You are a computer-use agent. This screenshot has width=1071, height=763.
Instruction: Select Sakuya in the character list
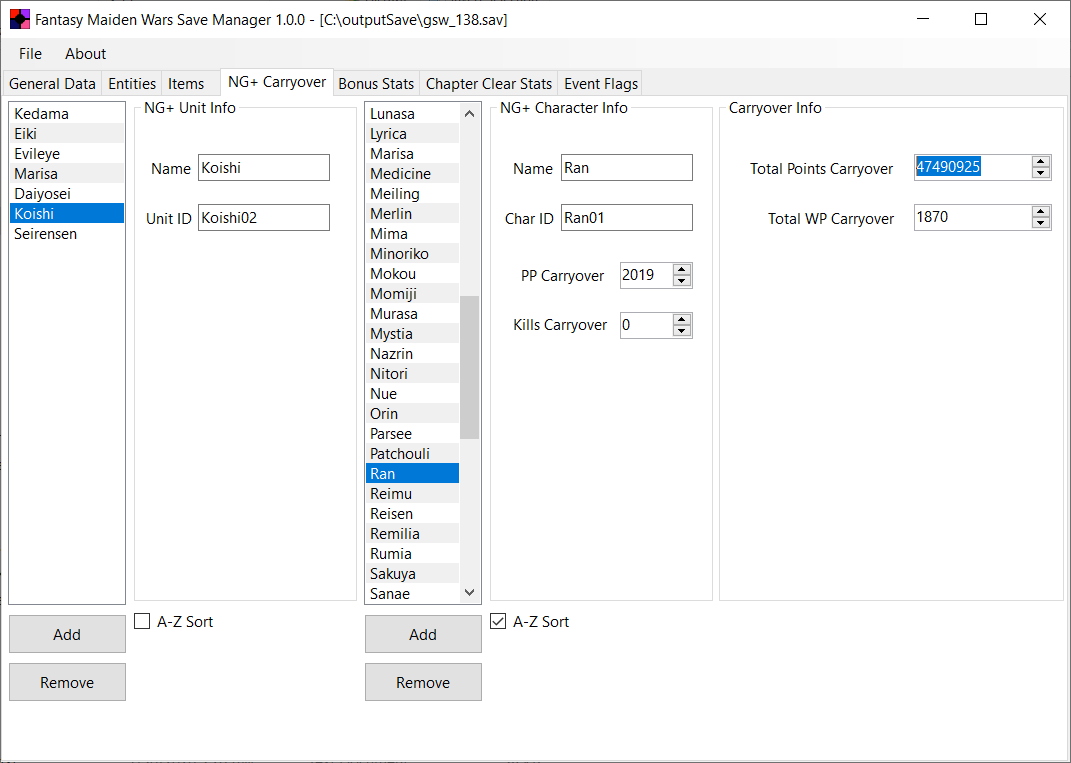pyautogui.click(x=413, y=573)
